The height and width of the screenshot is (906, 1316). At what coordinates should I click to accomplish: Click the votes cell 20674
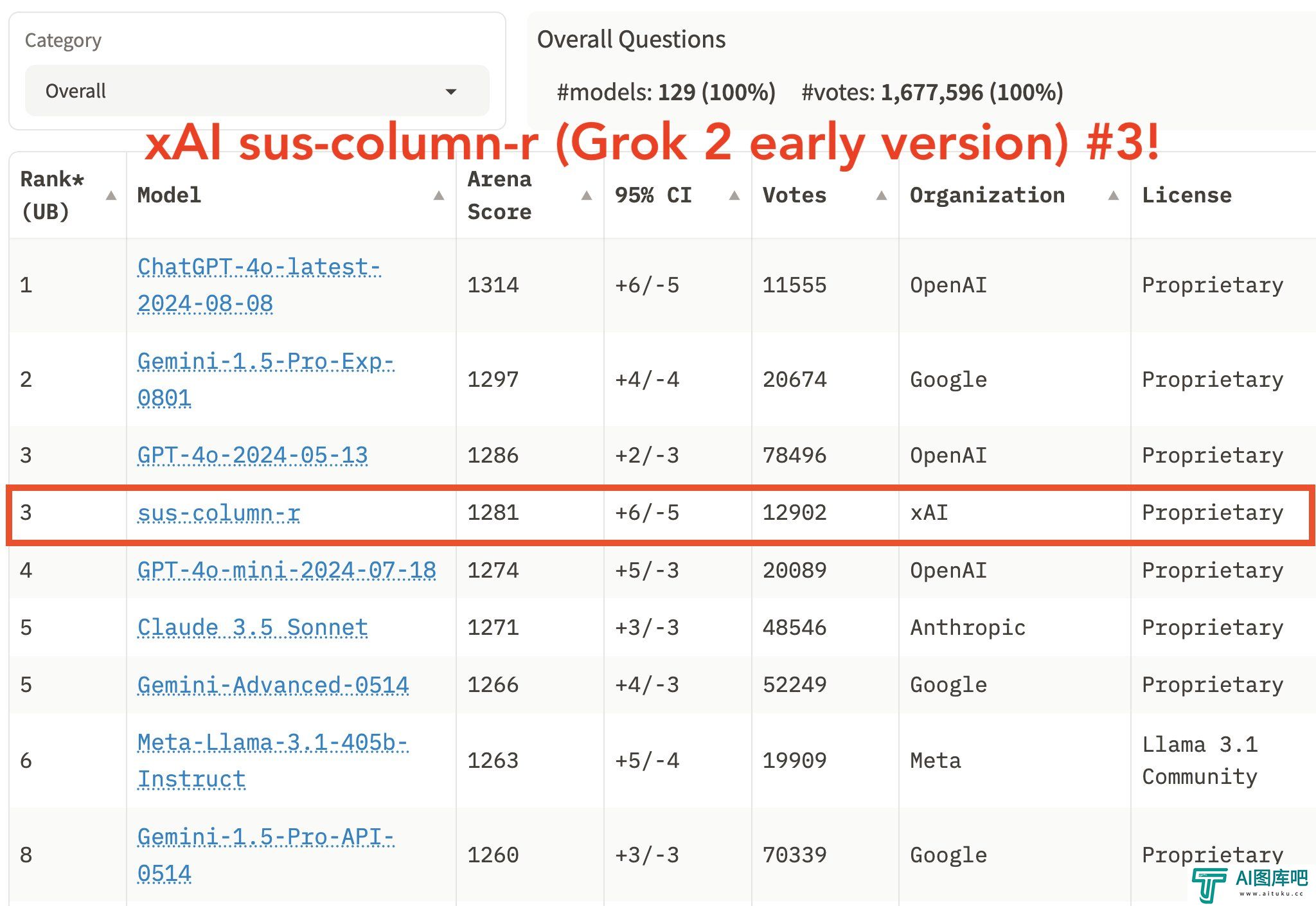(x=794, y=380)
